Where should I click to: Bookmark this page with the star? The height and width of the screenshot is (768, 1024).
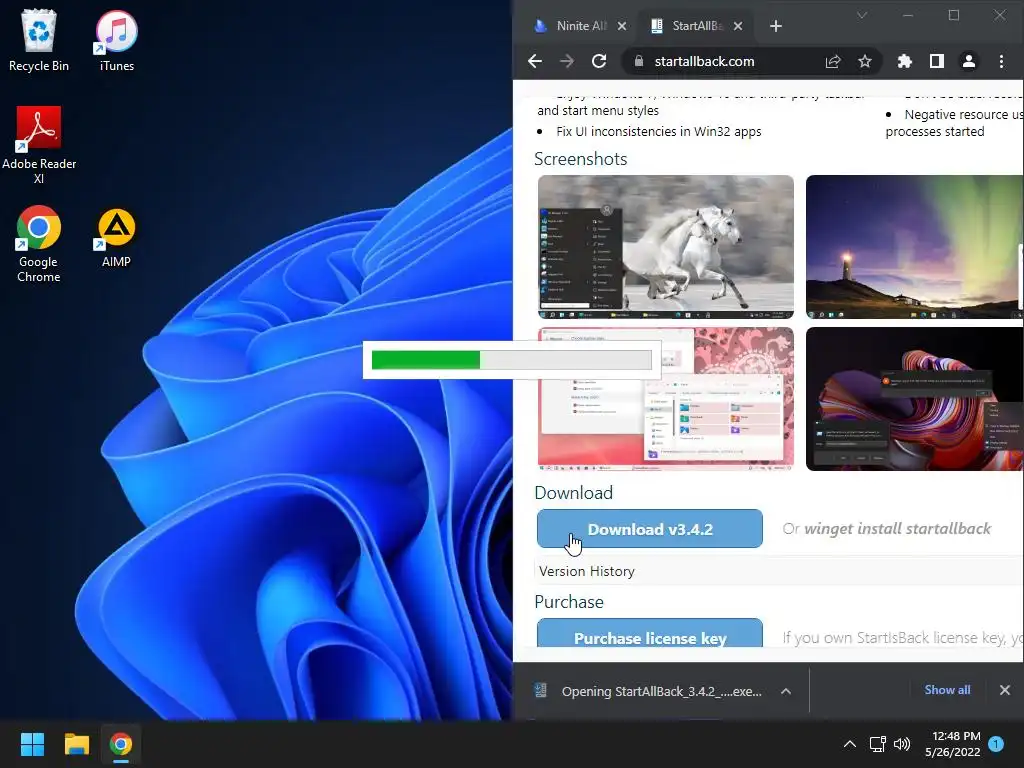pyautogui.click(x=865, y=61)
